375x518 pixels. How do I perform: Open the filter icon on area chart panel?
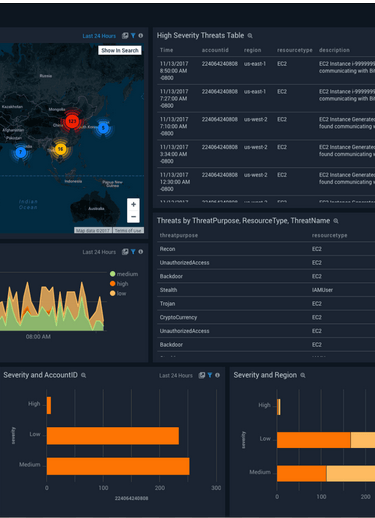(133, 252)
